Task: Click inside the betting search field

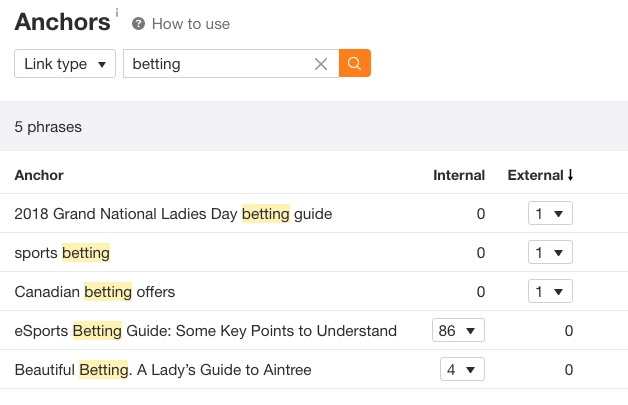Action: pos(218,64)
